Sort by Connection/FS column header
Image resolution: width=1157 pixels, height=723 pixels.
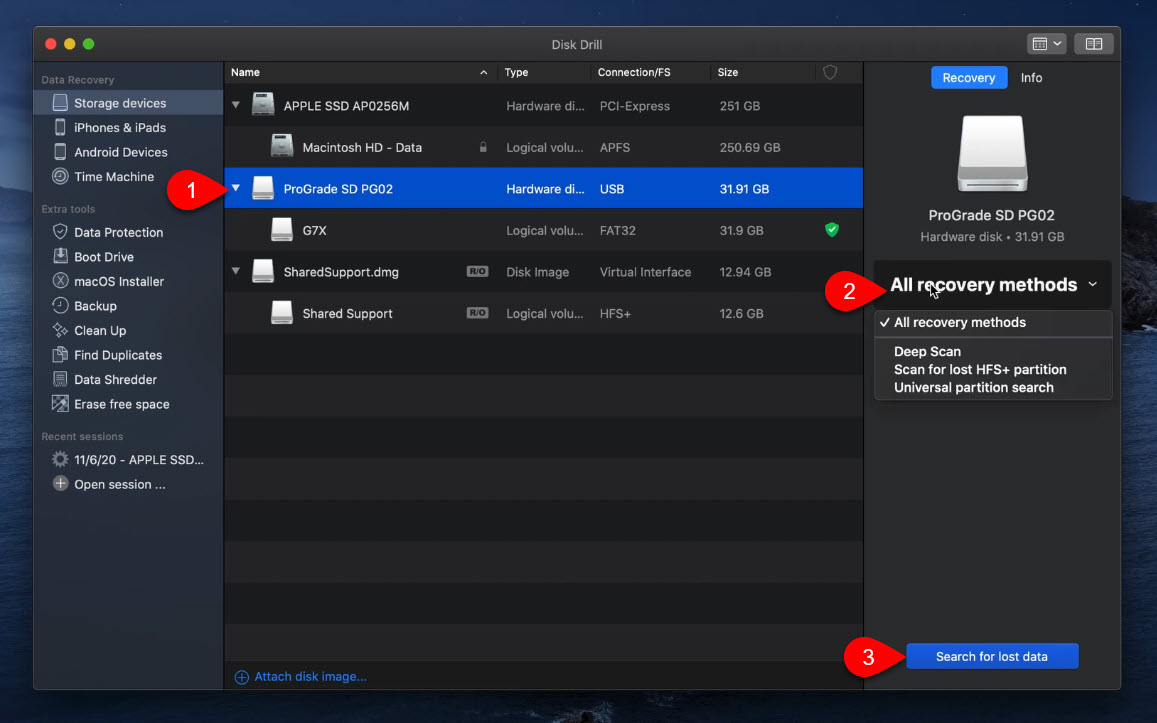click(x=650, y=72)
